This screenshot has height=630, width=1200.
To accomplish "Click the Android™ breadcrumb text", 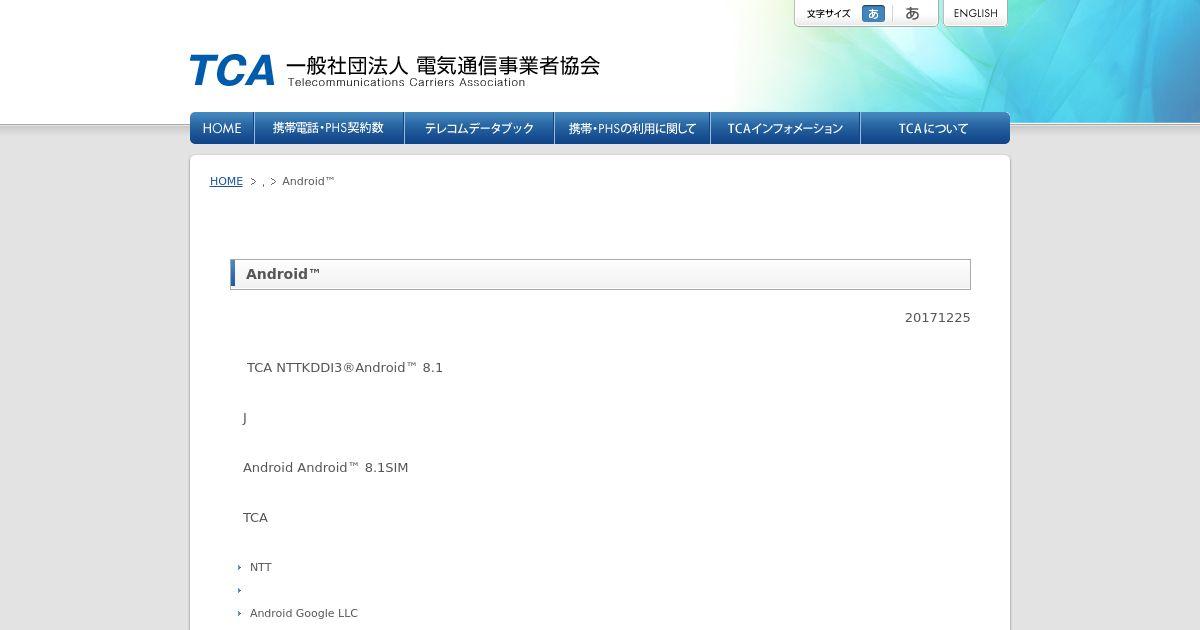I will [x=308, y=181].
